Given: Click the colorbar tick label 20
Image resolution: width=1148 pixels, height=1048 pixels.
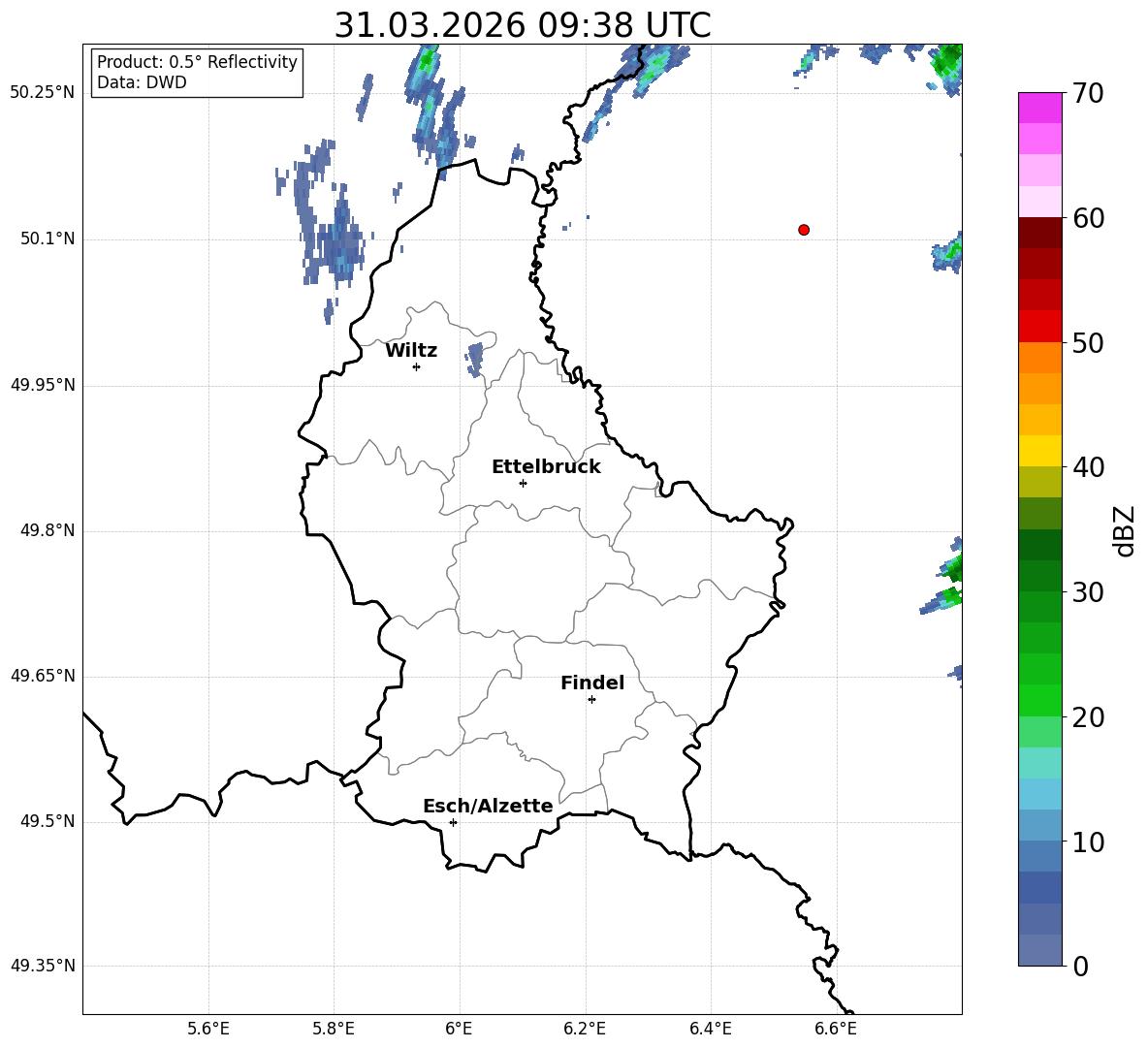Looking at the screenshot, I should pos(1089,717).
